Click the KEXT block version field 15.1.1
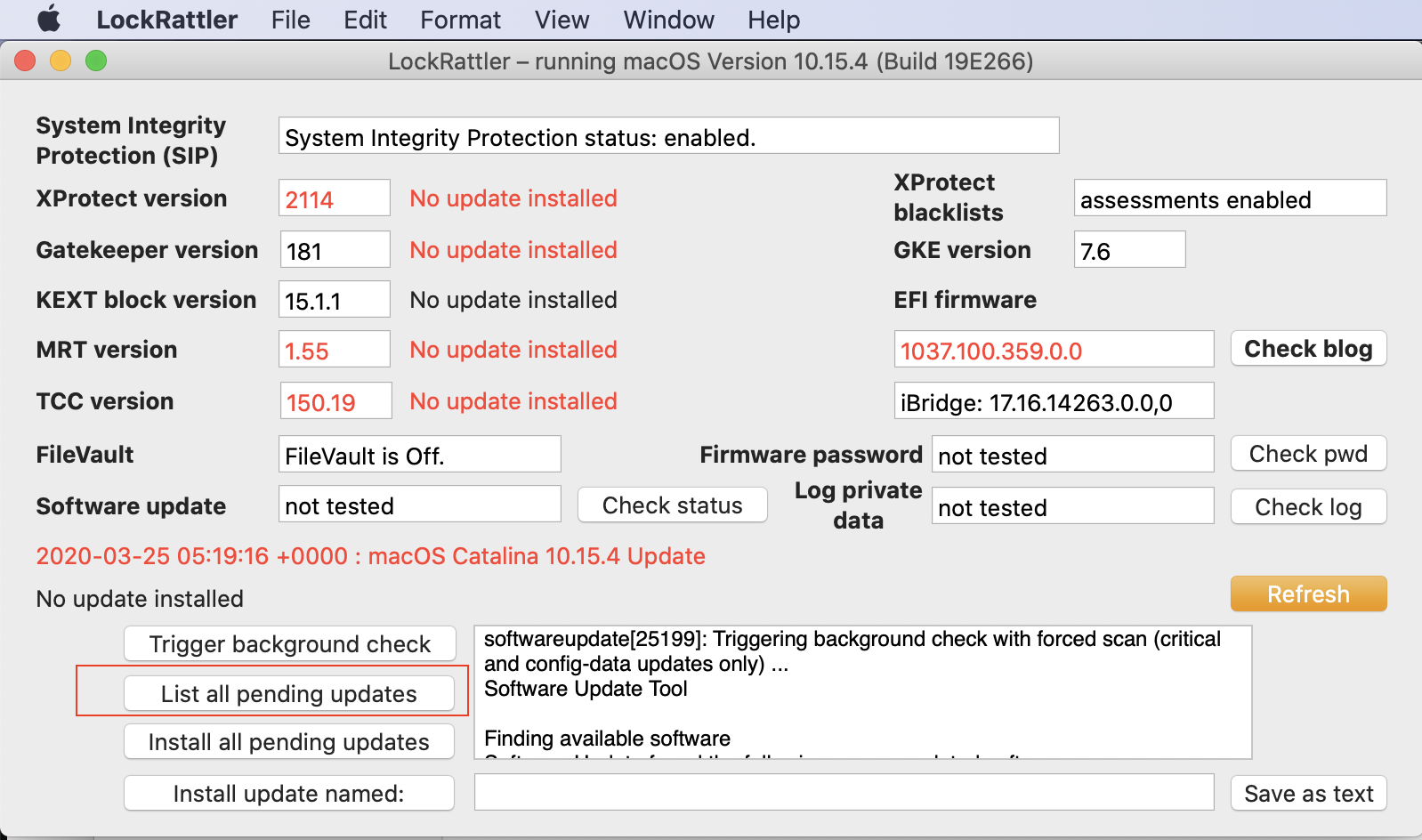The image size is (1422, 840). point(335,299)
